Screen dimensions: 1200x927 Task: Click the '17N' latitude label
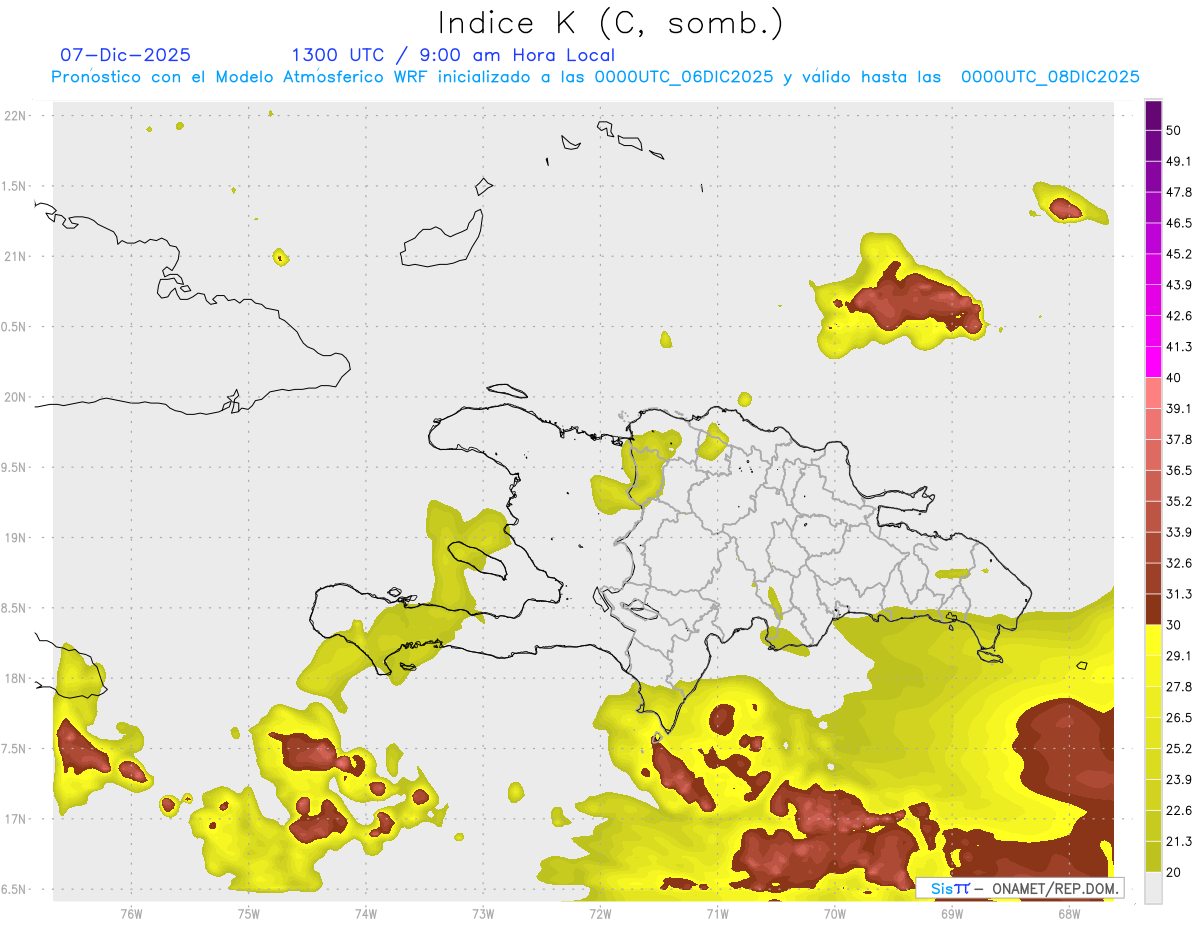(x=17, y=819)
